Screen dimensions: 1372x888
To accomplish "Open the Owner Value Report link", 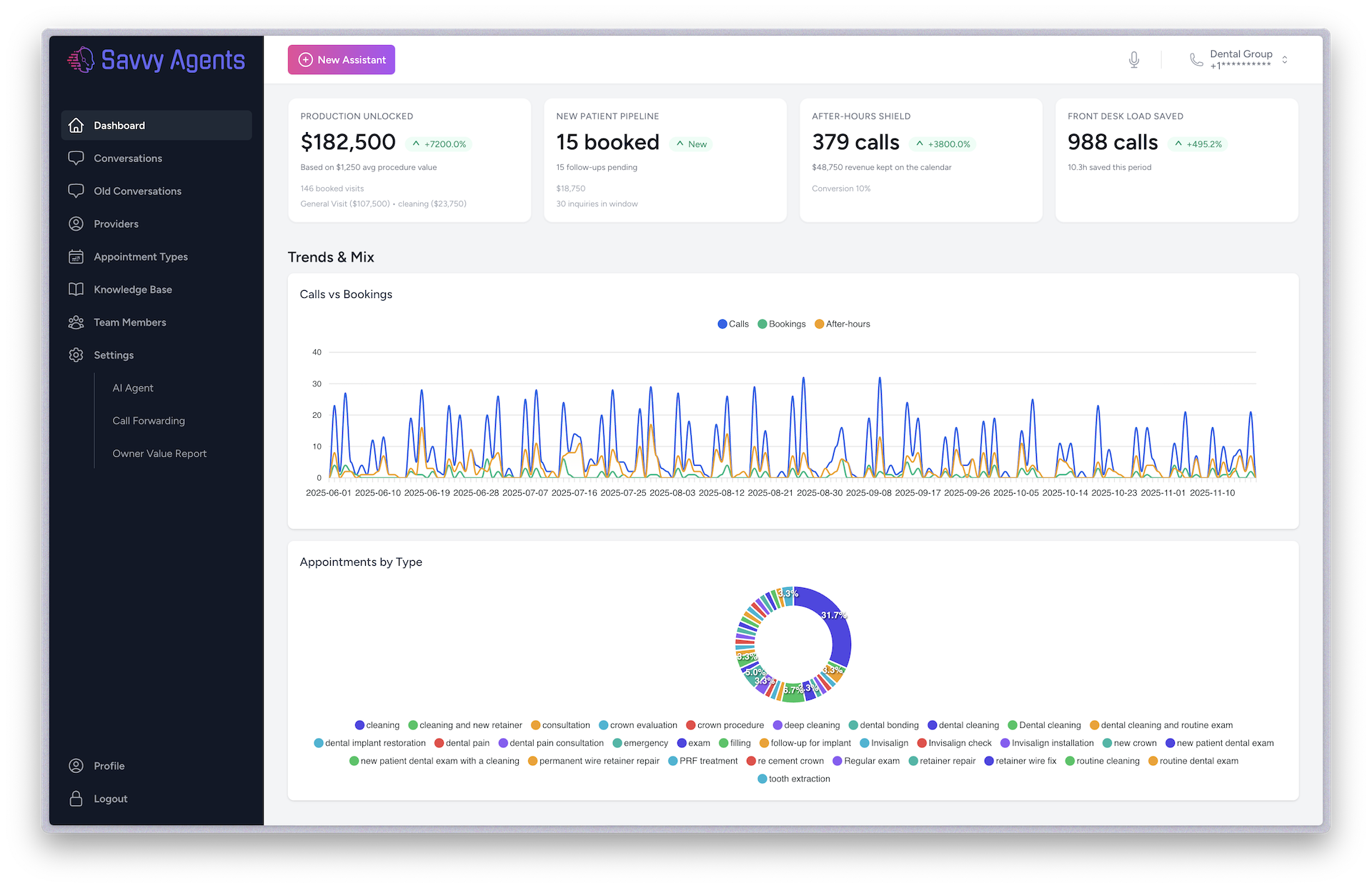I will pos(159,454).
